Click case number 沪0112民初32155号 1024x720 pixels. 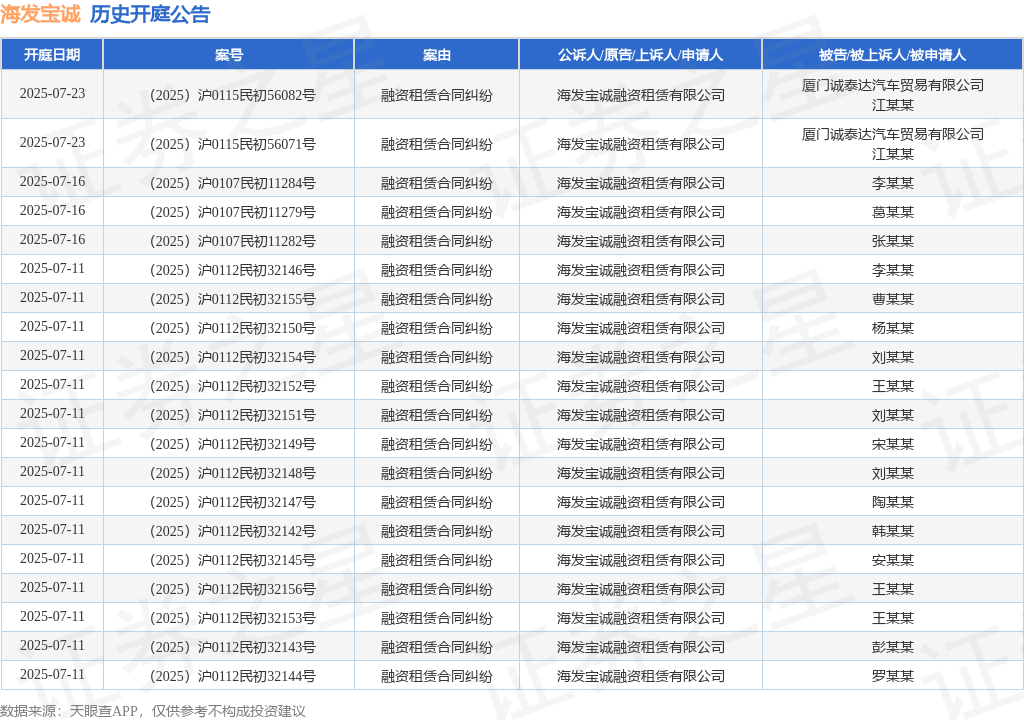(232, 299)
